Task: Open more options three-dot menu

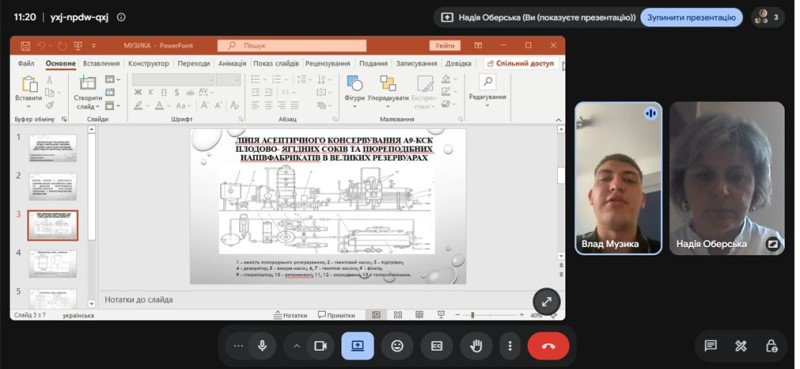Action: click(510, 346)
